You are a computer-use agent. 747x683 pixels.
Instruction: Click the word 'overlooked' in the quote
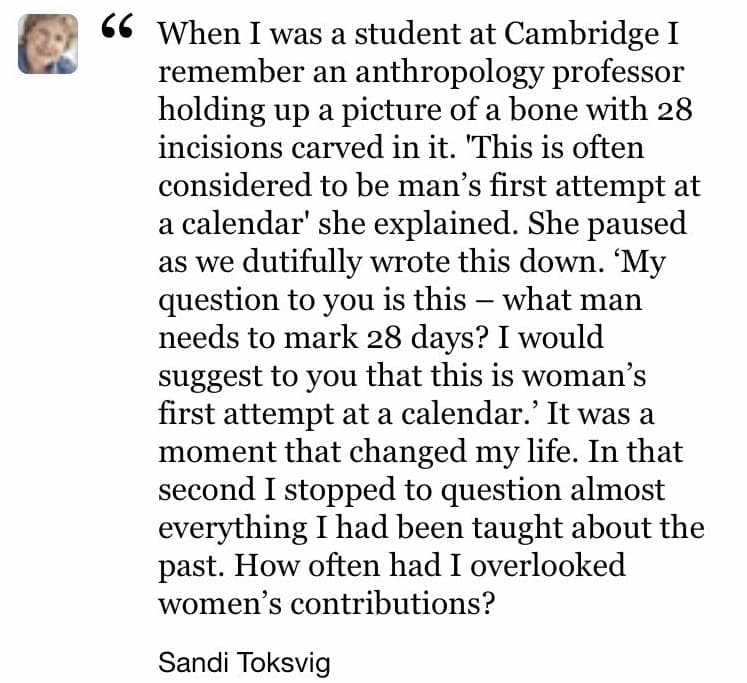[x=548, y=566]
